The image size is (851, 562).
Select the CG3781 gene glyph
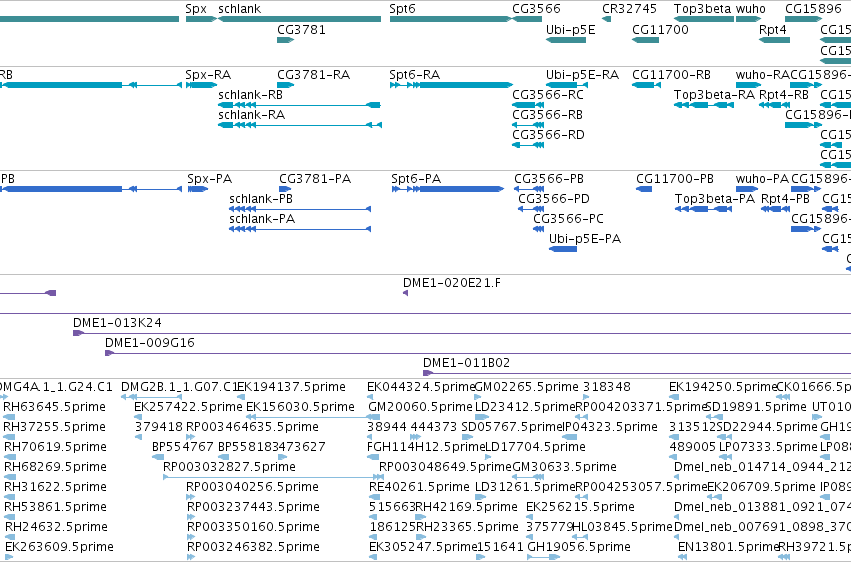tap(285, 40)
